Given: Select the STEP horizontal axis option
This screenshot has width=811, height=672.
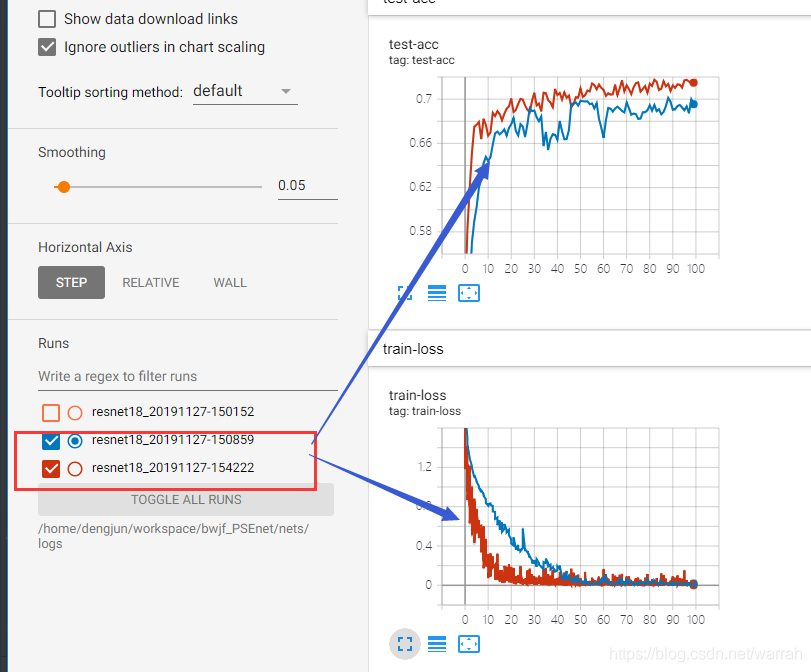Looking at the screenshot, I should pos(71,283).
